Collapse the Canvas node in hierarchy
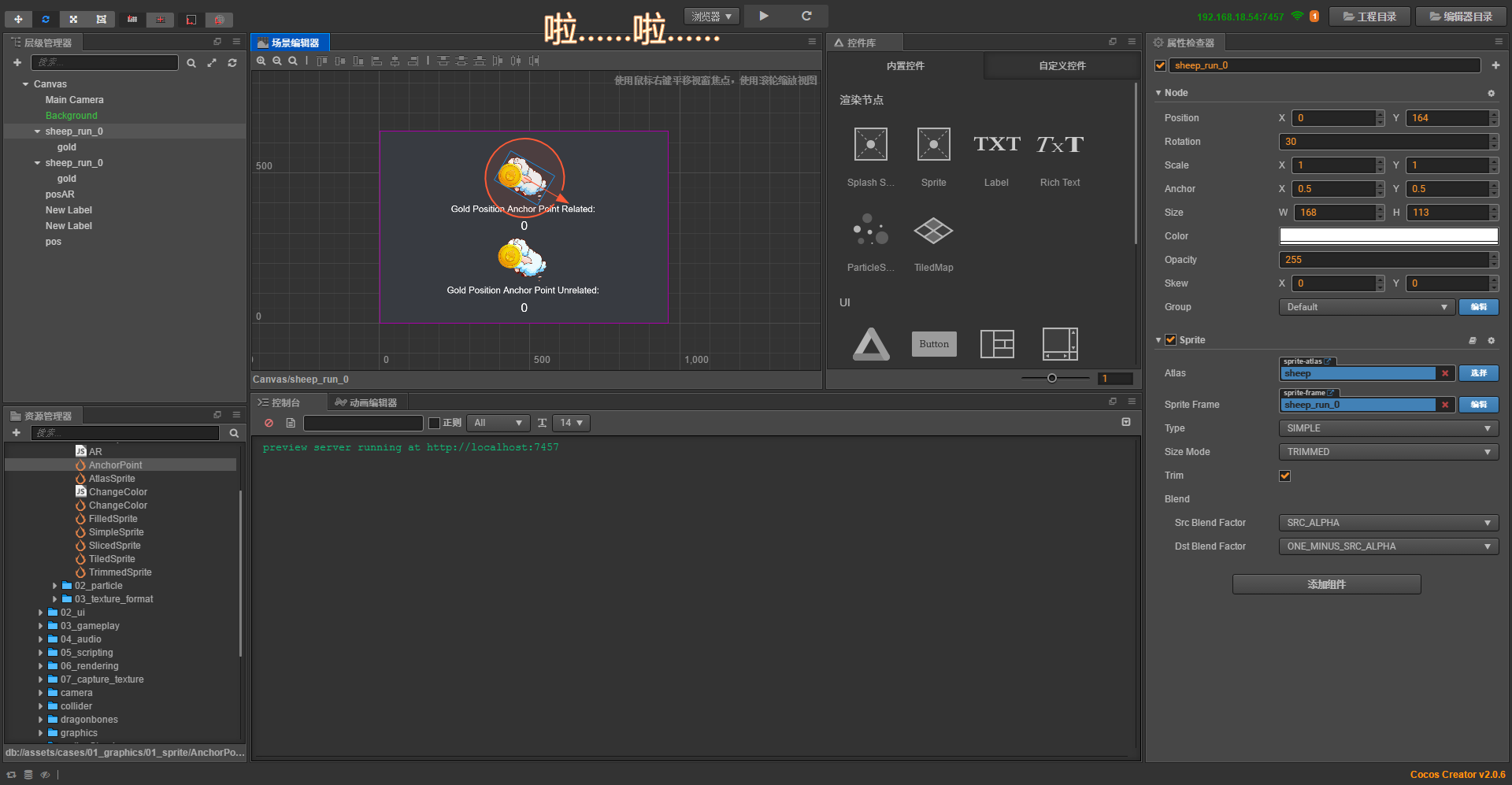 point(26,84)
